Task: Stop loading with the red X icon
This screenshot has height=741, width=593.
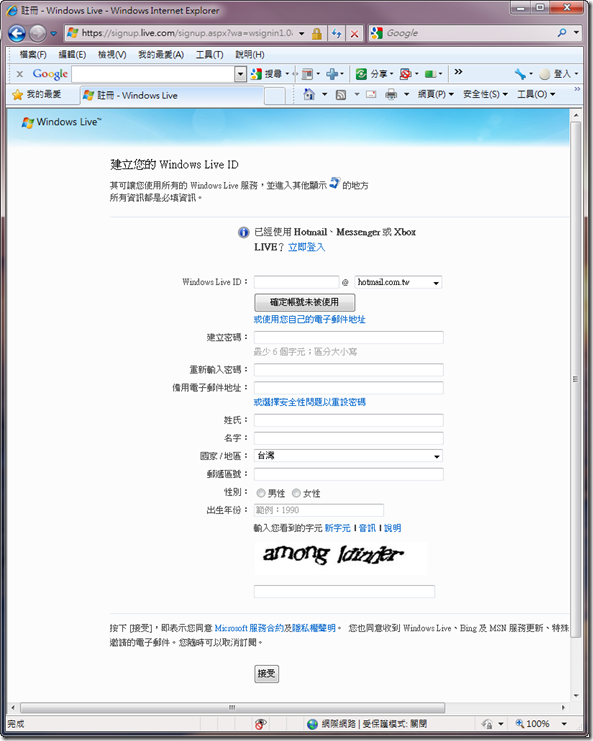Action: (354, 34)
